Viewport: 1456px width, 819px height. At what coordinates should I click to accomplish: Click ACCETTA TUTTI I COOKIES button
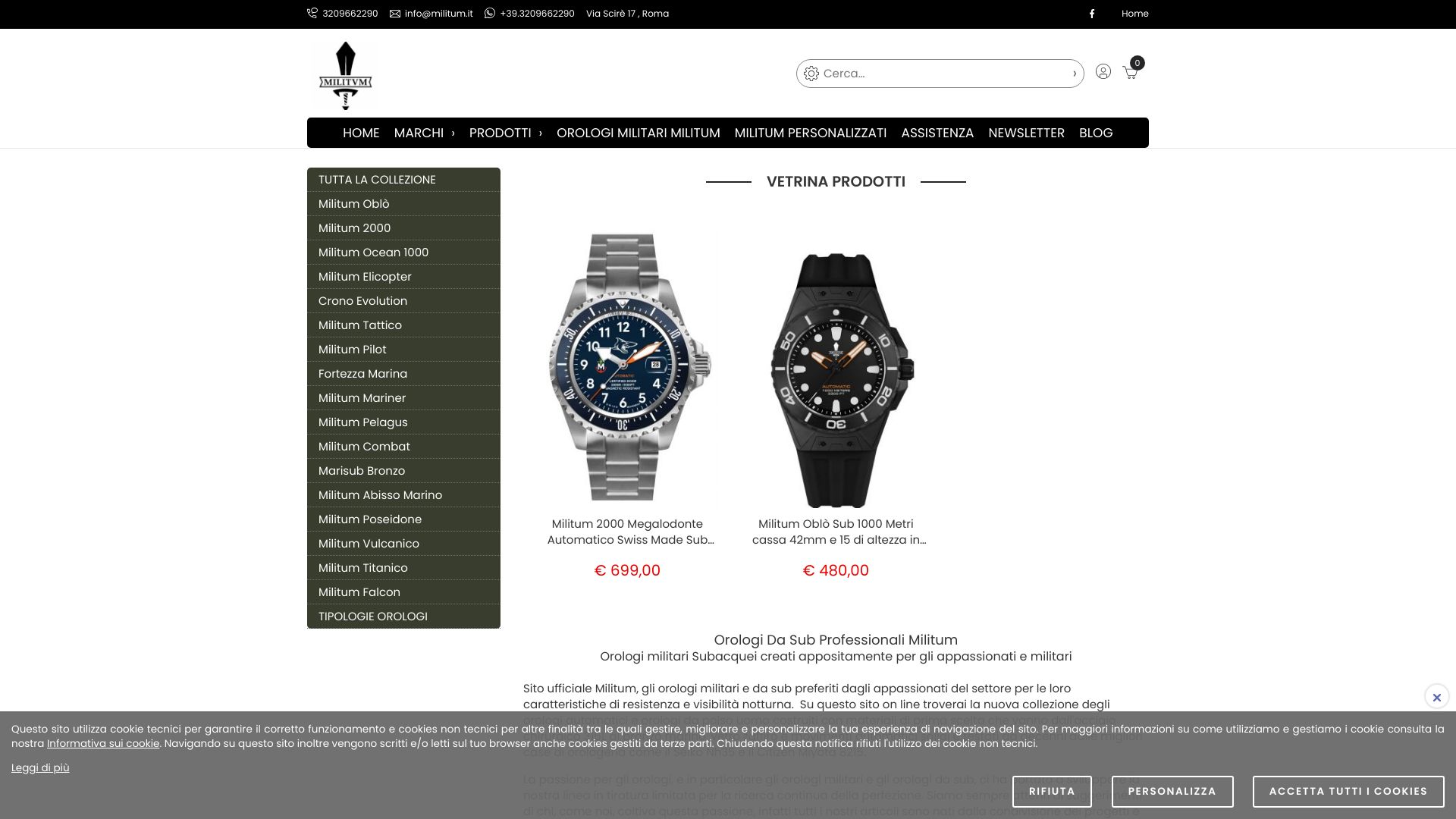[x=1348, y=792]
